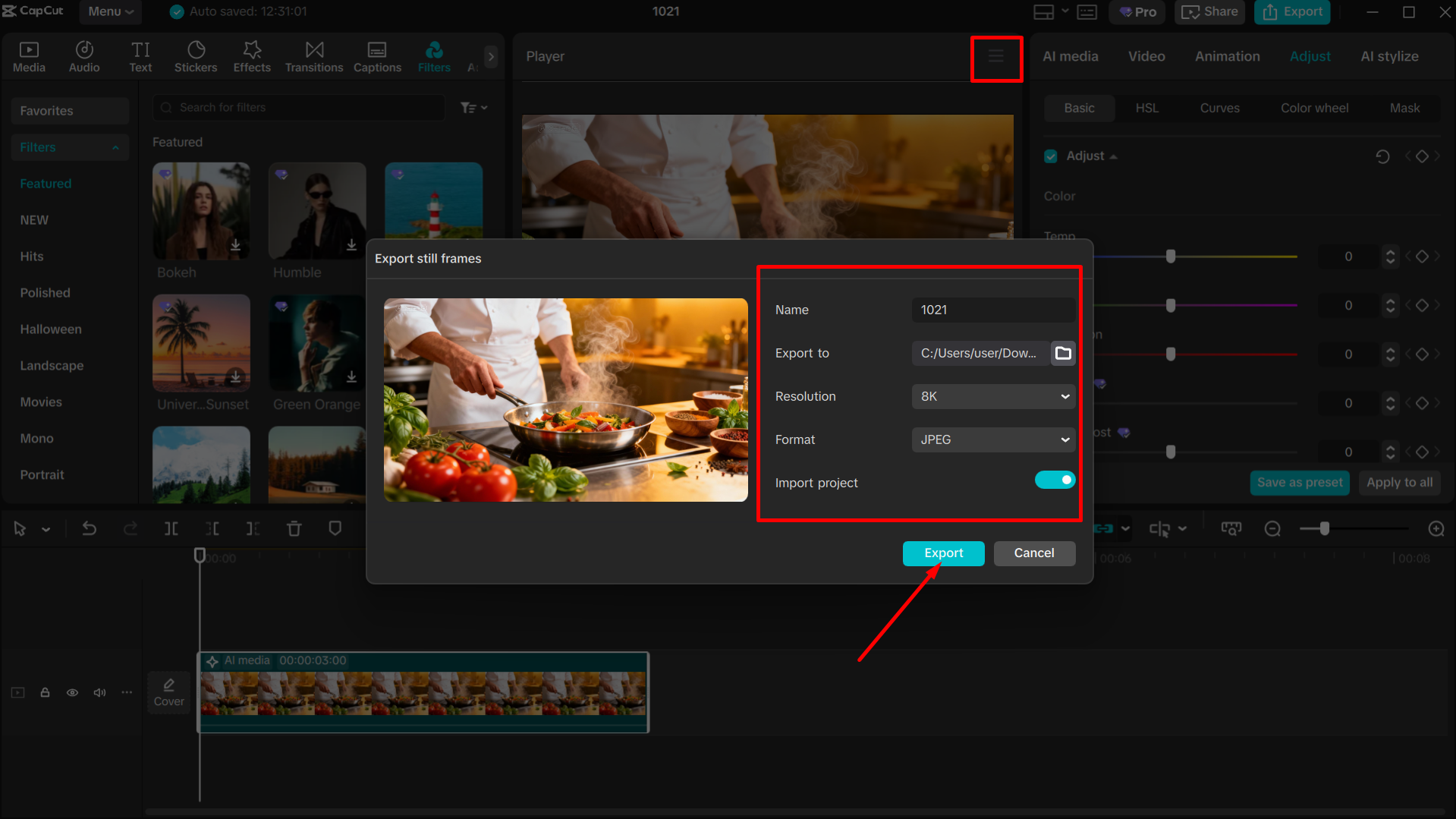
Task: Open the Resolution dropdown set to 8K
Action: [993, 396]
